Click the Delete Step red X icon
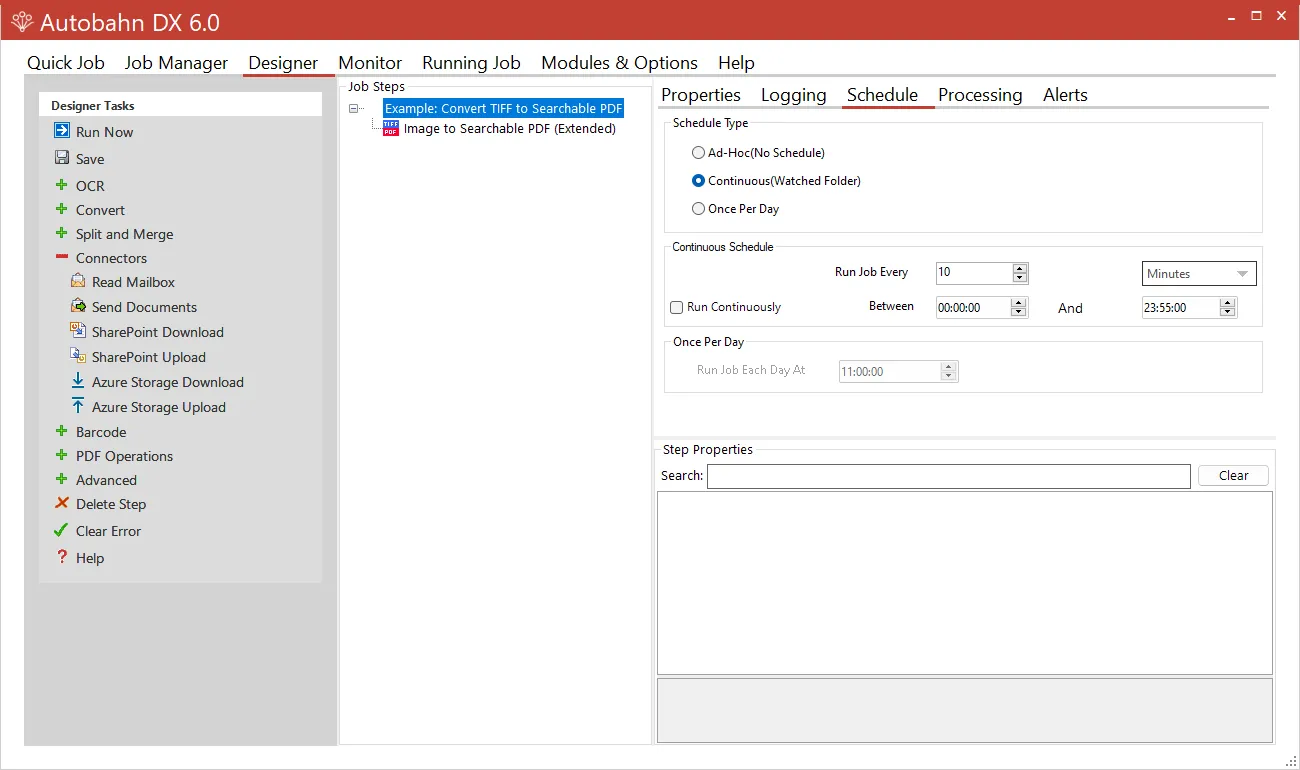This screenshot has height=770, width=1300. [62, 504]
